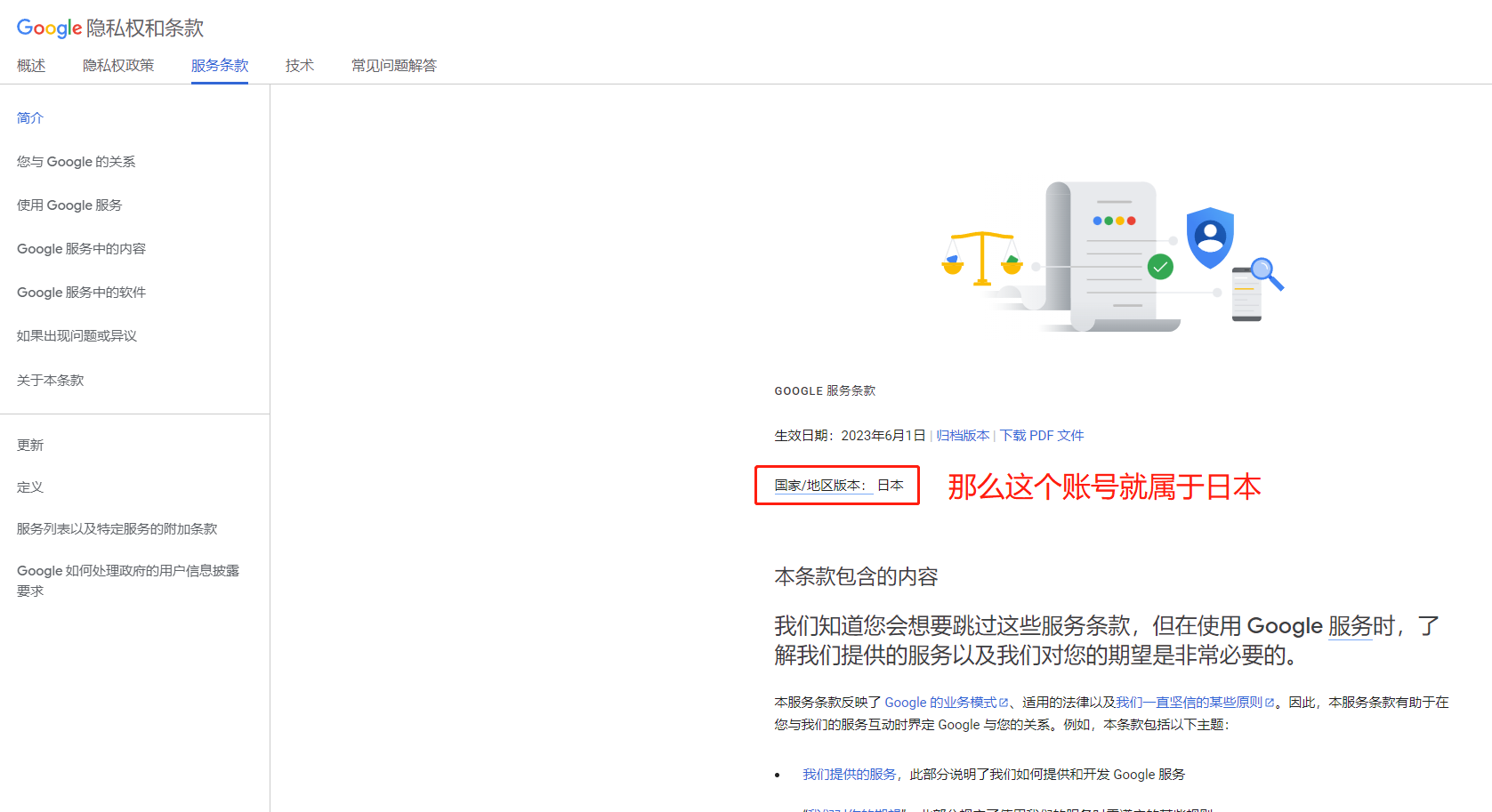Open Google 服务中的内容 sidebar item
The image size is (1492, 812).
[81, 249]
